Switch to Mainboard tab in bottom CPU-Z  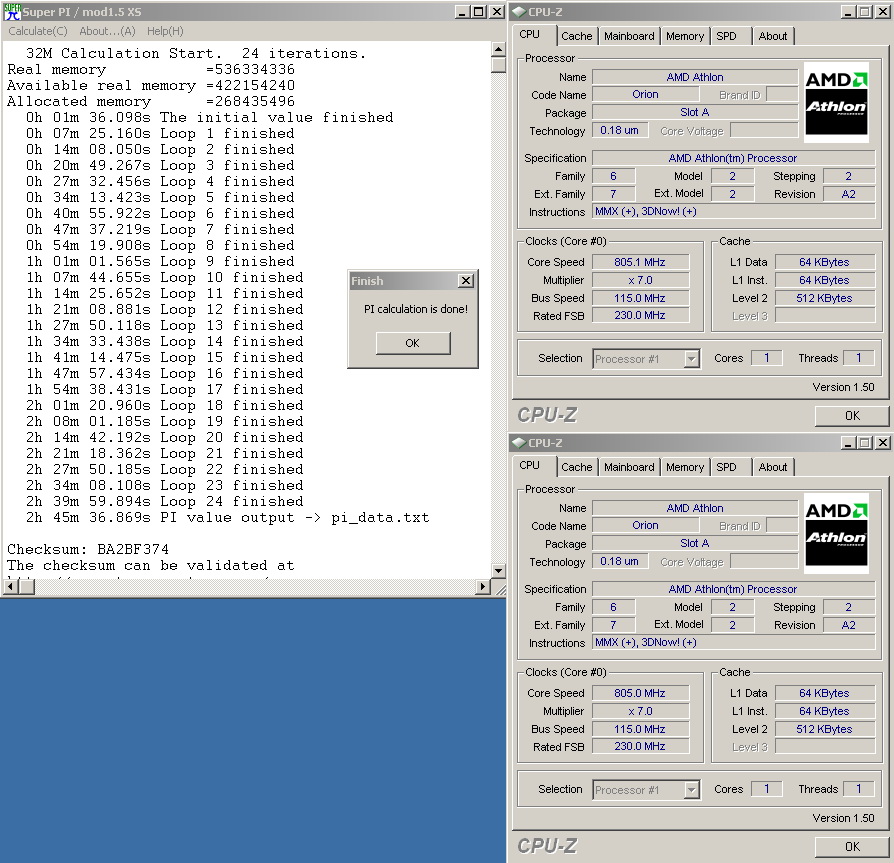click(629, 467)
